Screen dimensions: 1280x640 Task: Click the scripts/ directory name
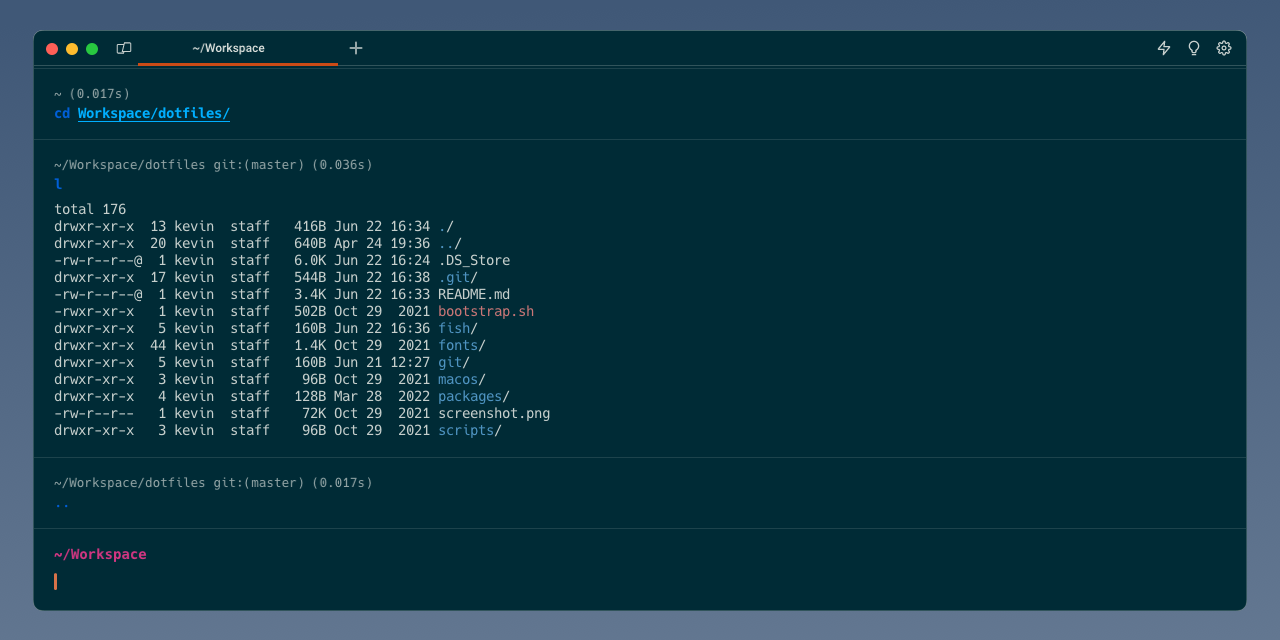(x=468, y=430)
